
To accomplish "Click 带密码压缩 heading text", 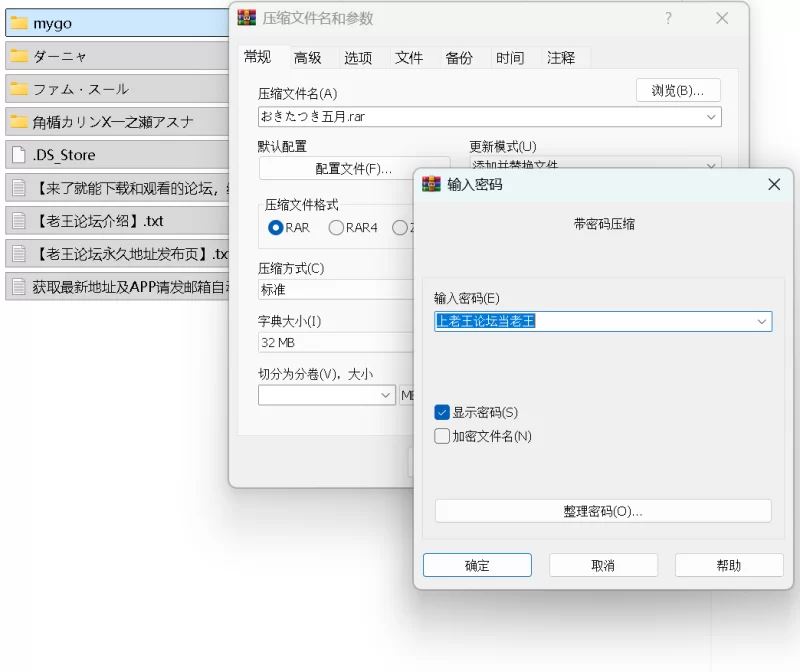I will click(604, 224).
